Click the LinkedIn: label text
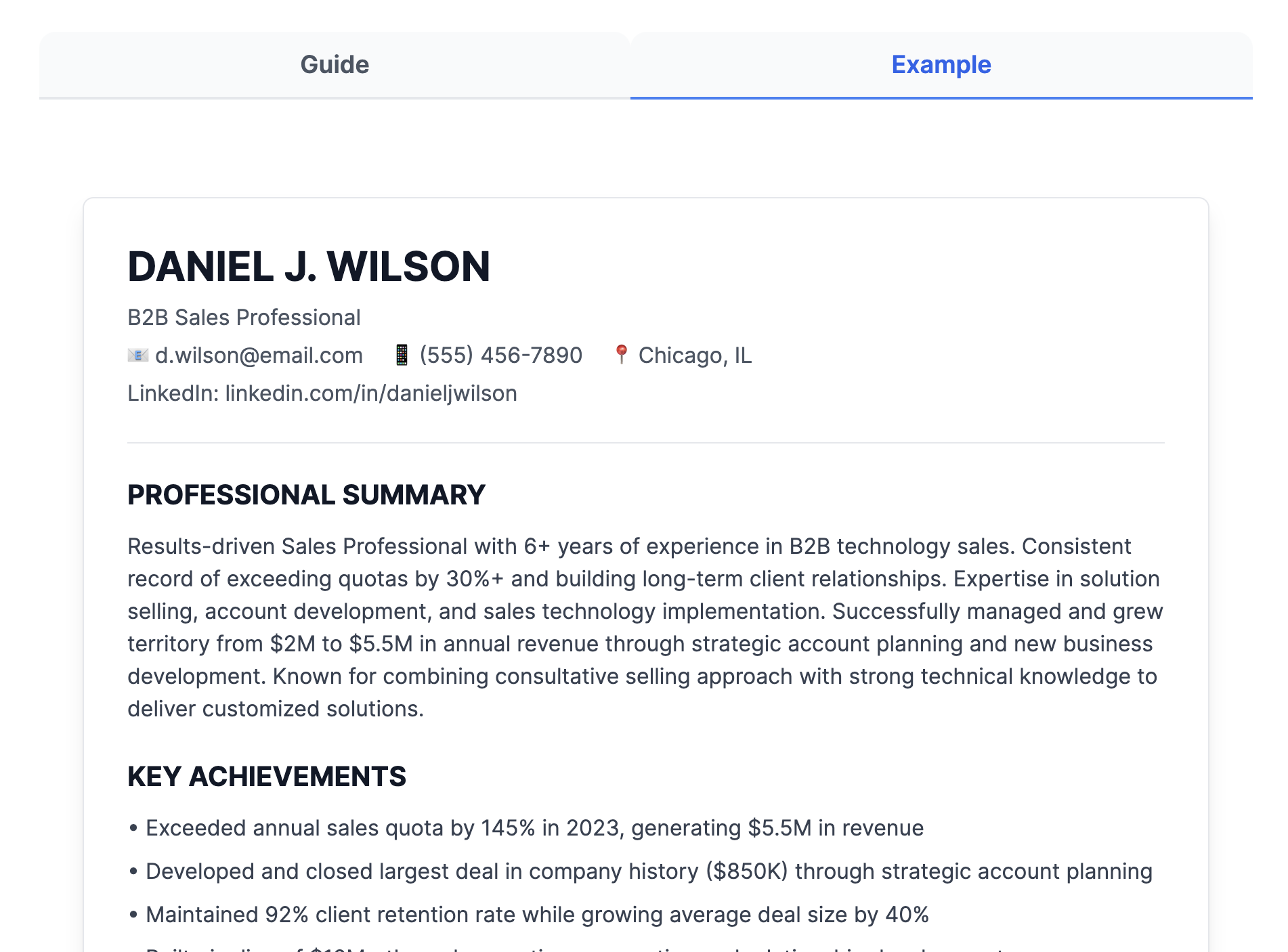 point(173,393)
